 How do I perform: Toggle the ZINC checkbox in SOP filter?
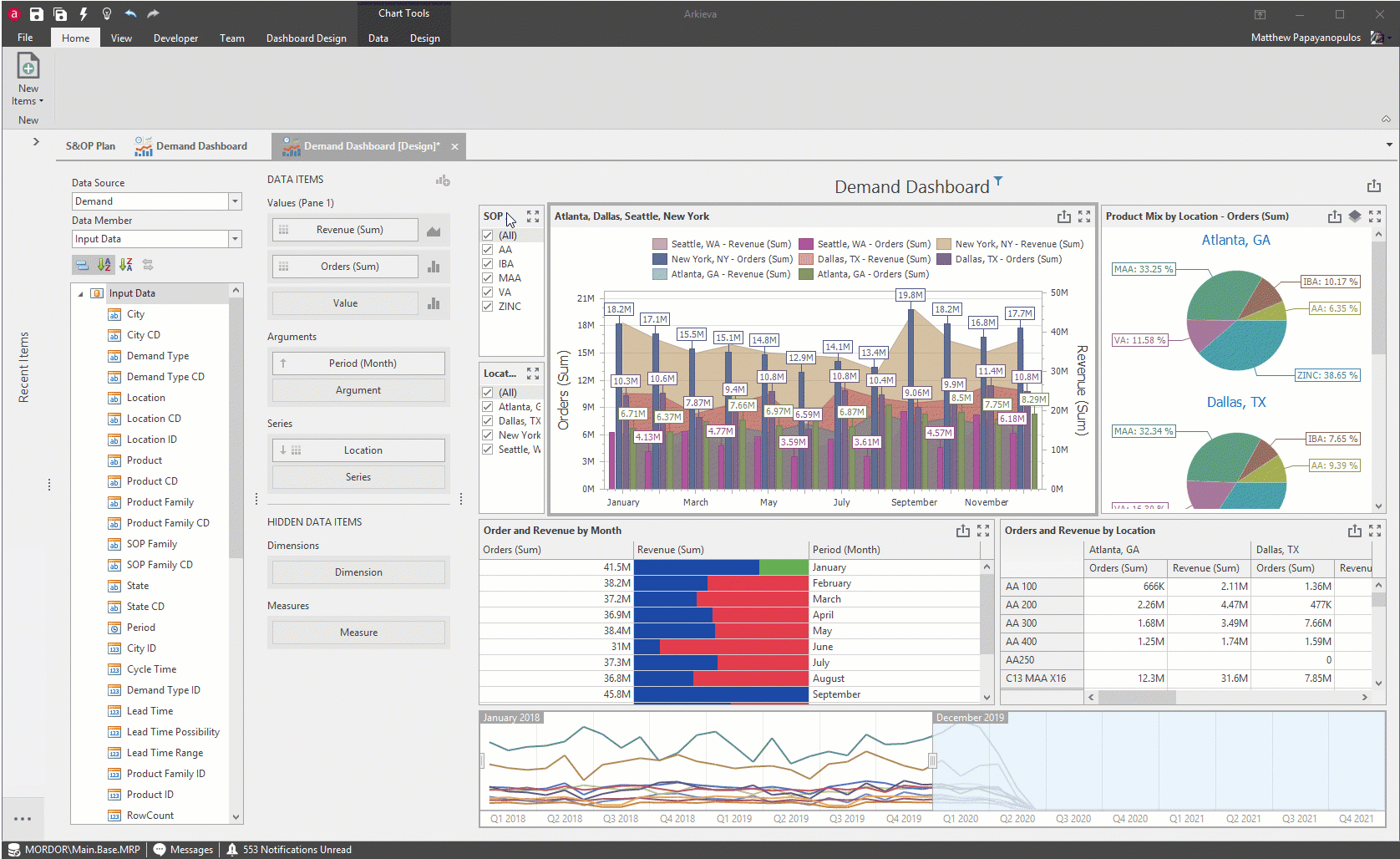(x=487, y=307)
